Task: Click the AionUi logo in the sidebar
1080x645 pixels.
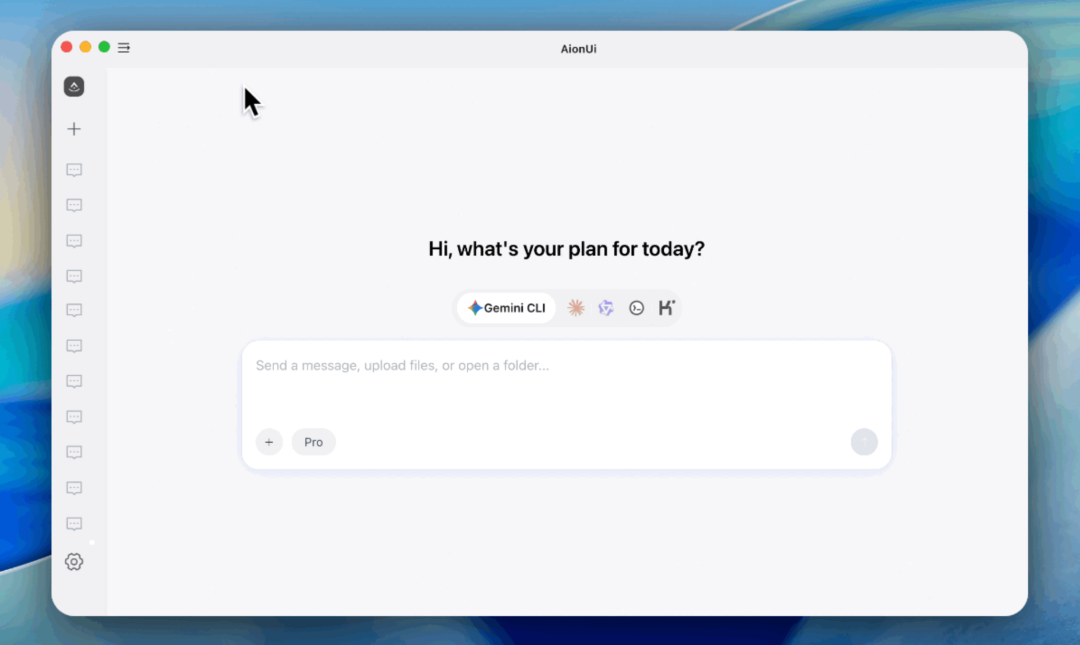Action: click(74, 87)
